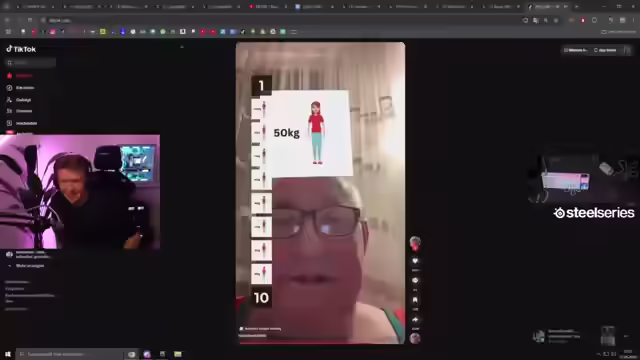This screenshot has height=360, width=640.
Task: Click the heart like icon on video
Action: 415,261
